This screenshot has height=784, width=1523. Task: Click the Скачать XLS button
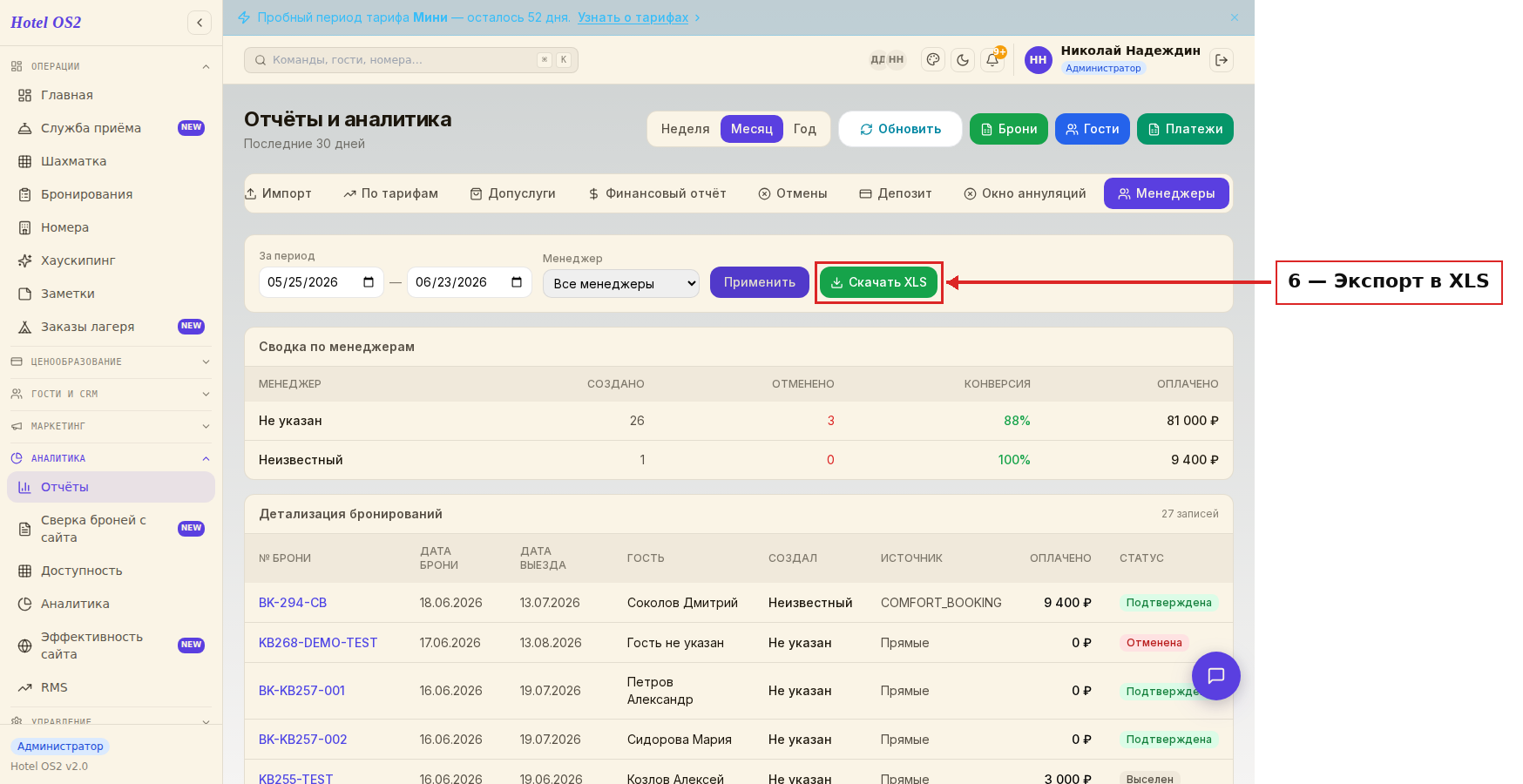878,282
